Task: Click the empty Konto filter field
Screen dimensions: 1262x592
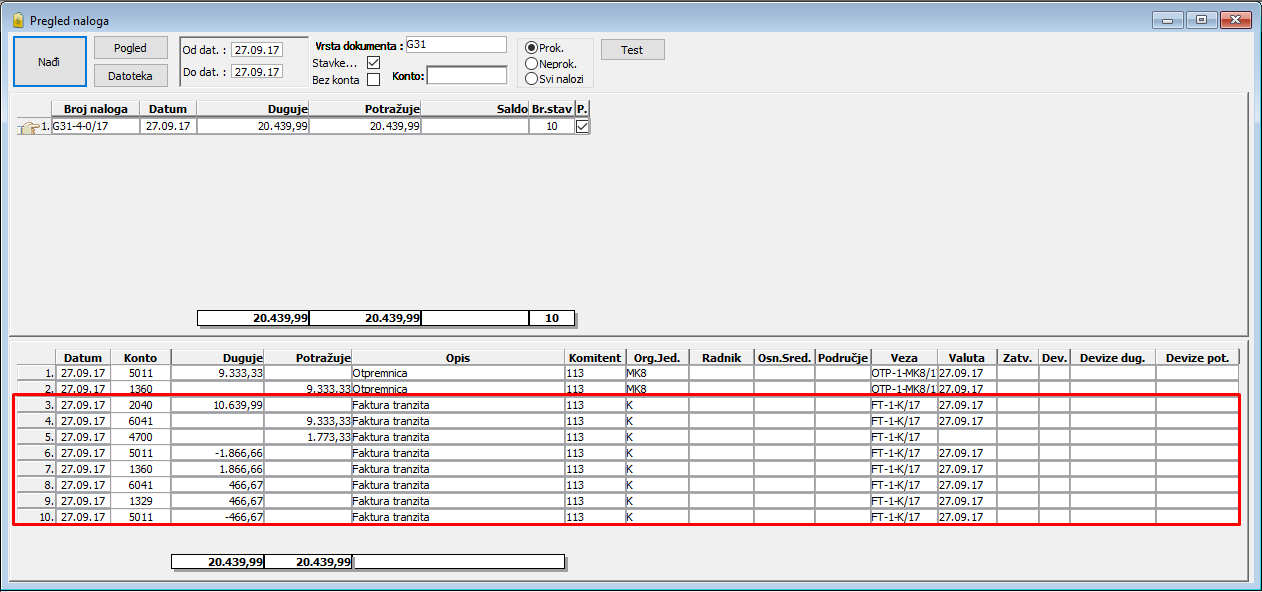Action: pyautogui.click(x=466, y=76)
